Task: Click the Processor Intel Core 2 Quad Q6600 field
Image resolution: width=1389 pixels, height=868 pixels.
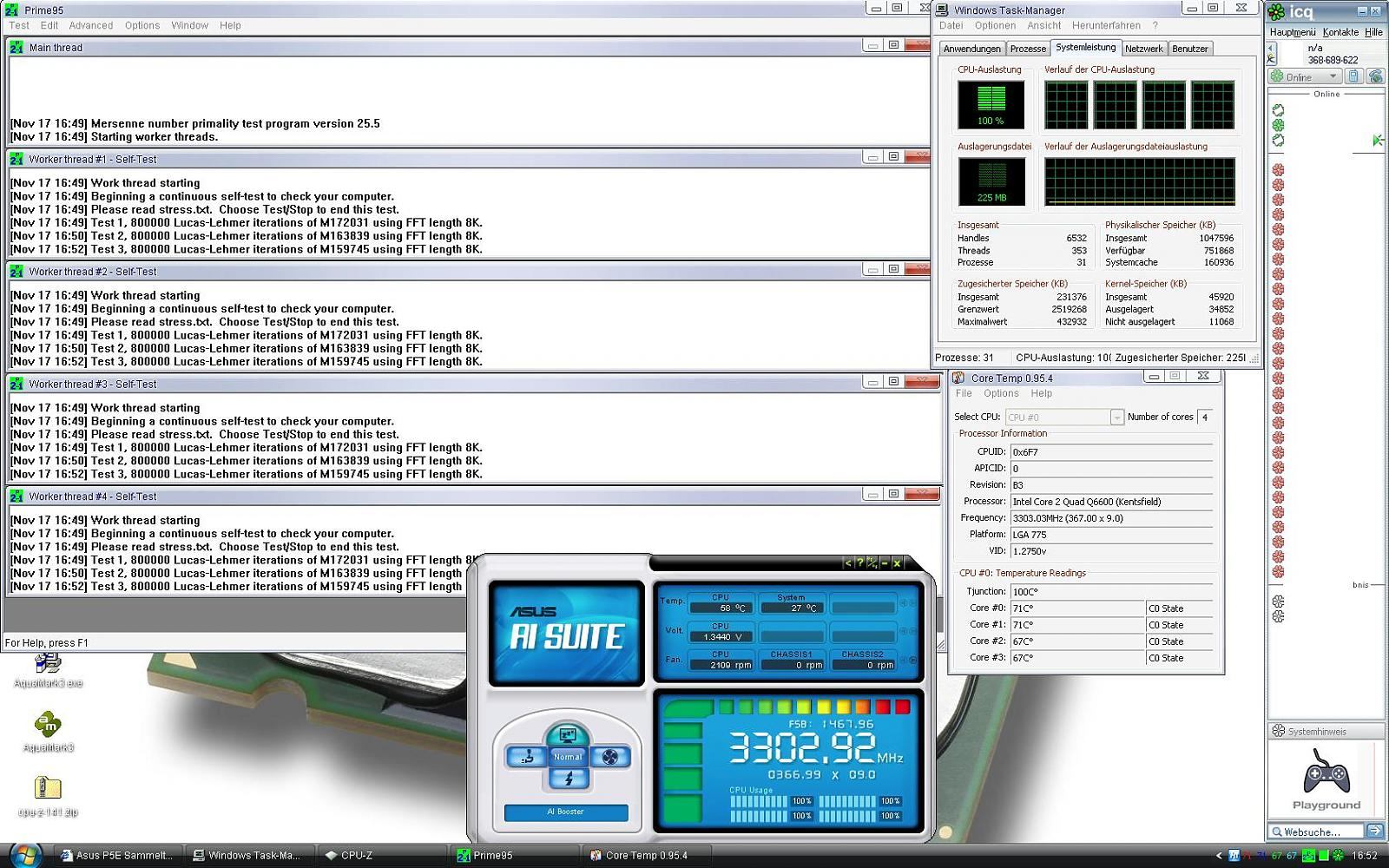Action: pyautogui.click(x=1111, y=502)
